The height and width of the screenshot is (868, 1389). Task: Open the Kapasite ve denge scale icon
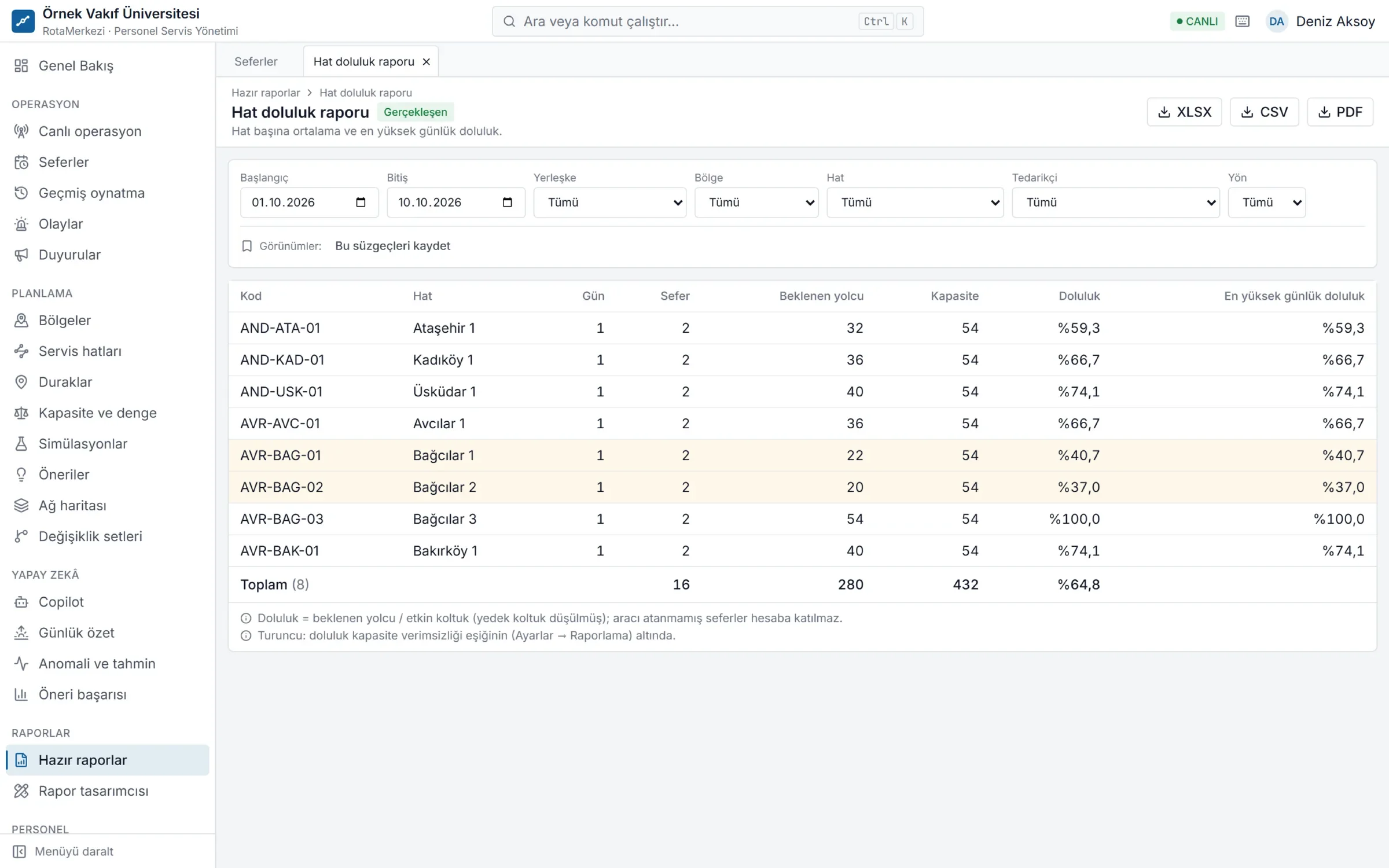[x=21, y=413]
